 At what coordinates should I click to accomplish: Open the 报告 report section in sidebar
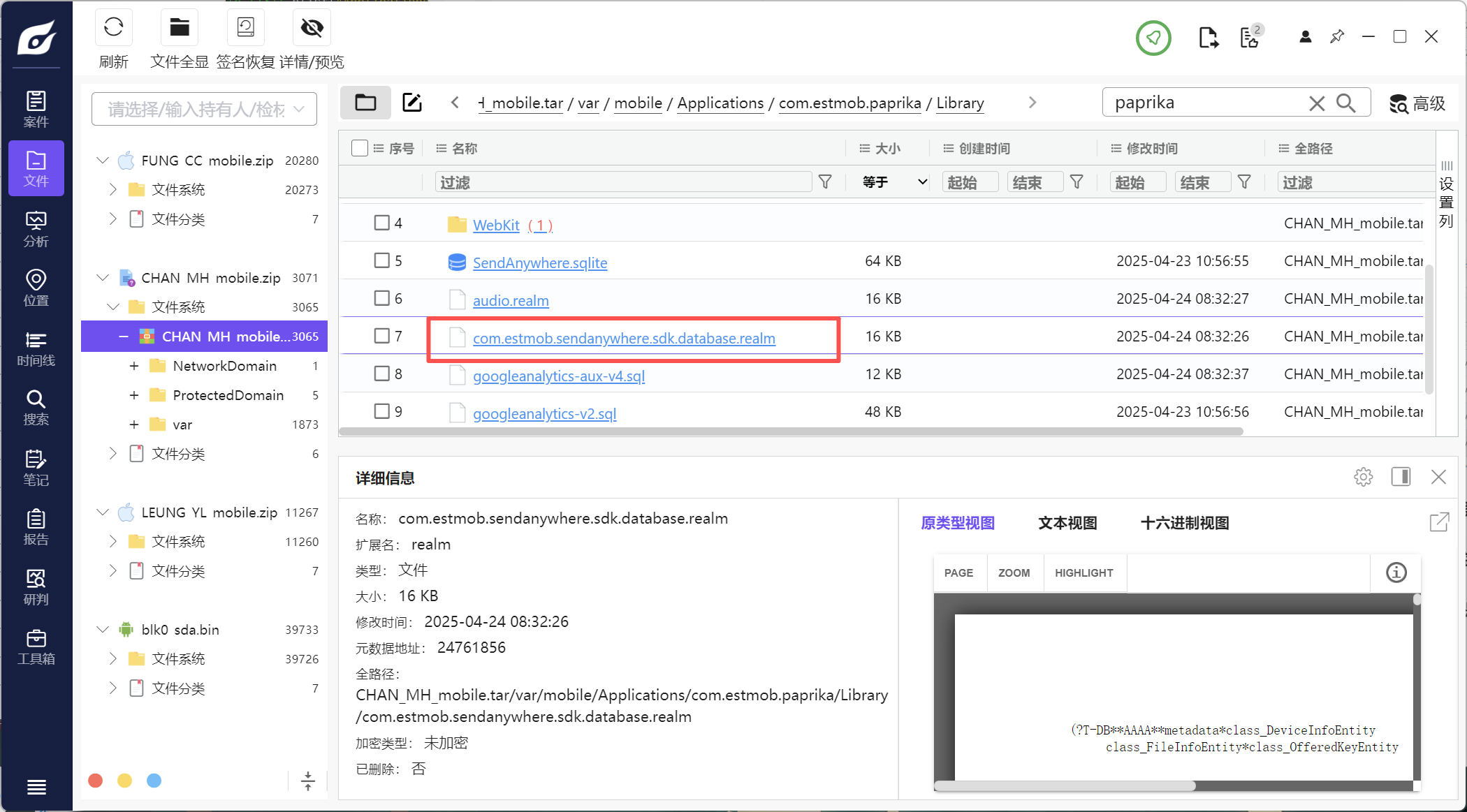coord(36,527)
